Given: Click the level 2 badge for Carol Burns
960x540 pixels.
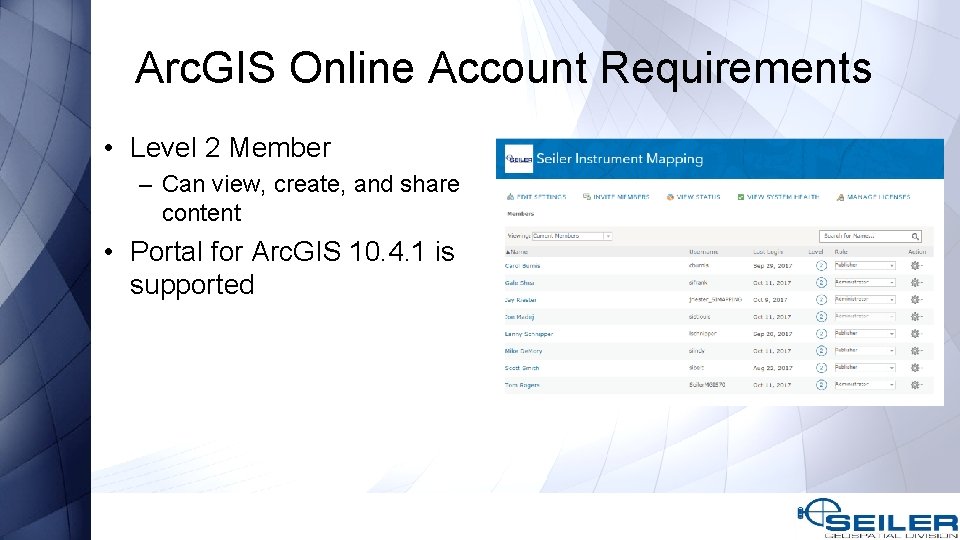Looking at the screenshot, I should [822, 266].
